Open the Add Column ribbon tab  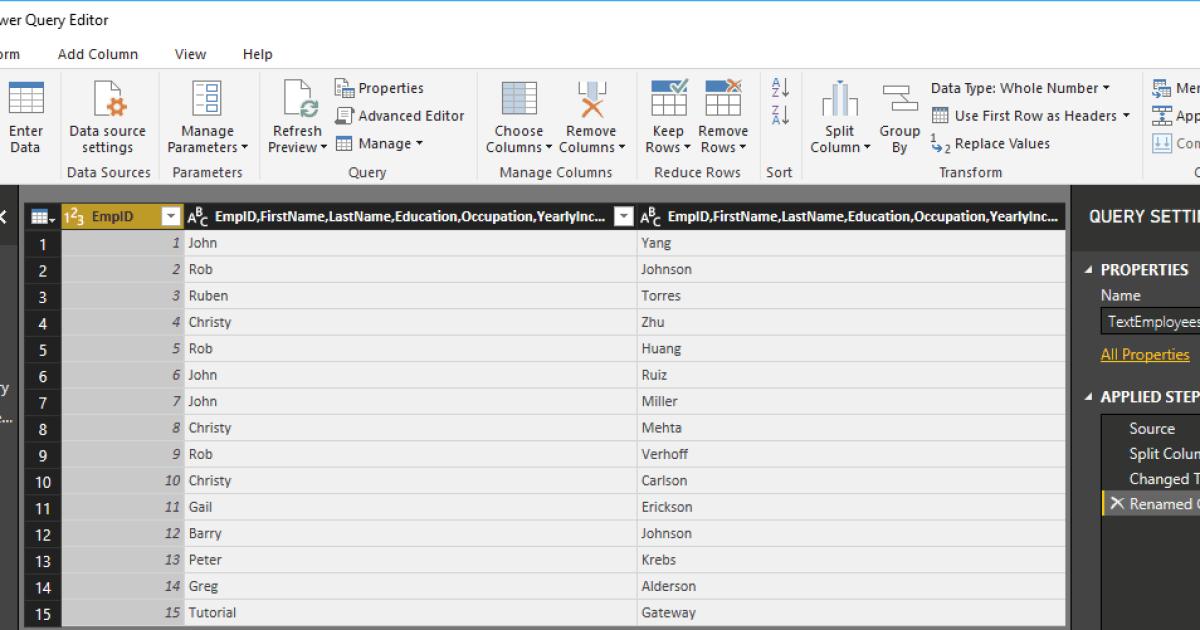[98, 54]
